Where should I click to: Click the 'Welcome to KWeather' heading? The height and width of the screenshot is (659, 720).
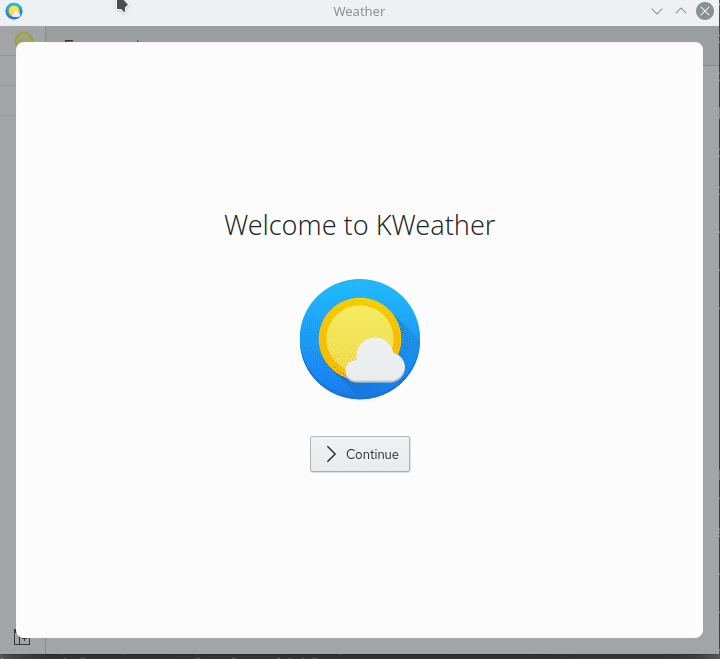coord(360,225)
